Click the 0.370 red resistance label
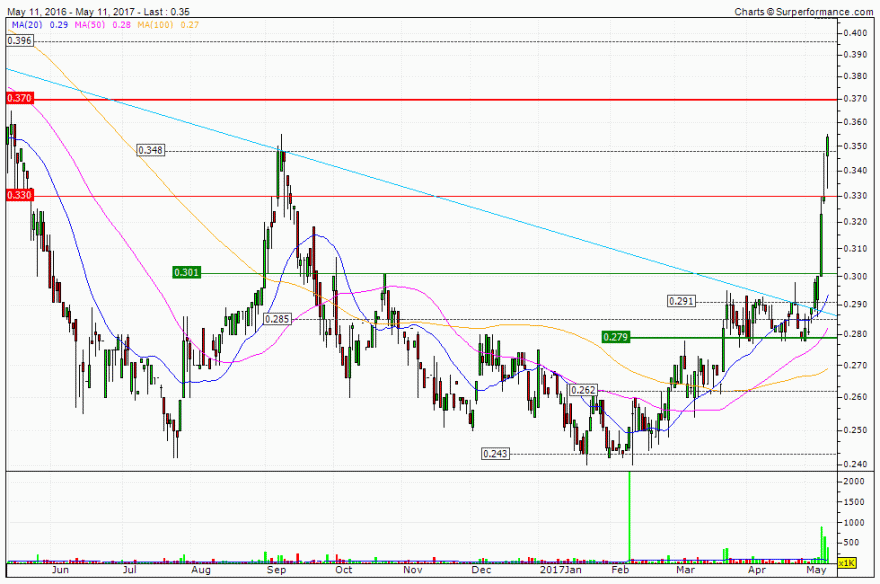The image size is (880, 584). (x=20, y=98)
